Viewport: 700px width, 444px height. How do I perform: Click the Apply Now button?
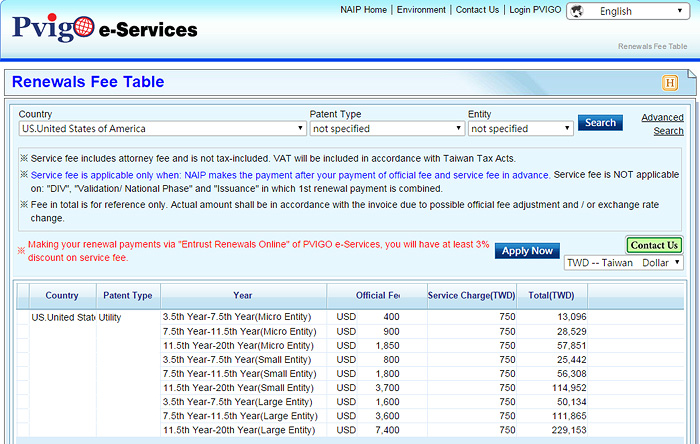point(527,251)
